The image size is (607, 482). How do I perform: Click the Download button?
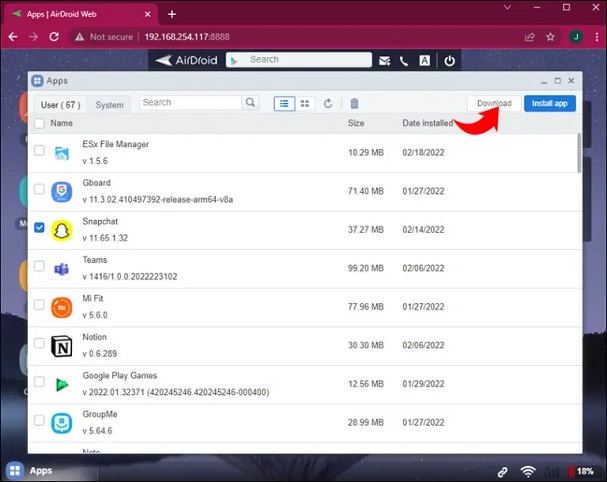494,103
